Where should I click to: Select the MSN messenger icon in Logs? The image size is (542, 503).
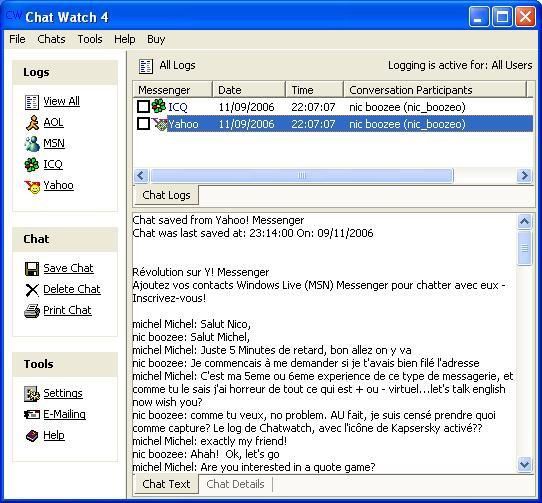[x=32, y=144]
